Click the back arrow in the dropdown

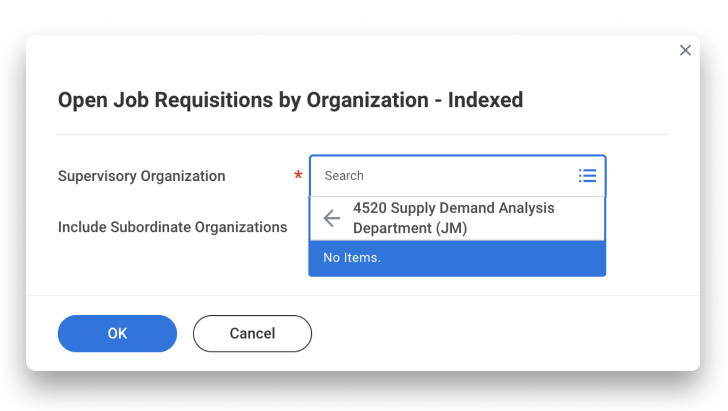[332, 219]
